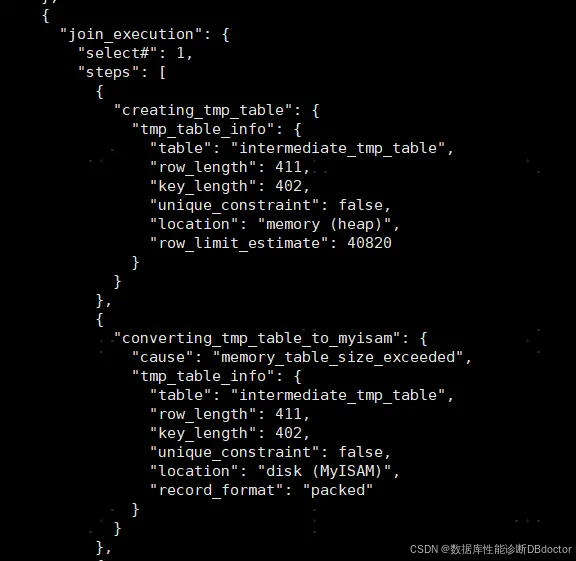Click the "select#" key line
576x561 pixels.
[x=135, y=54]
